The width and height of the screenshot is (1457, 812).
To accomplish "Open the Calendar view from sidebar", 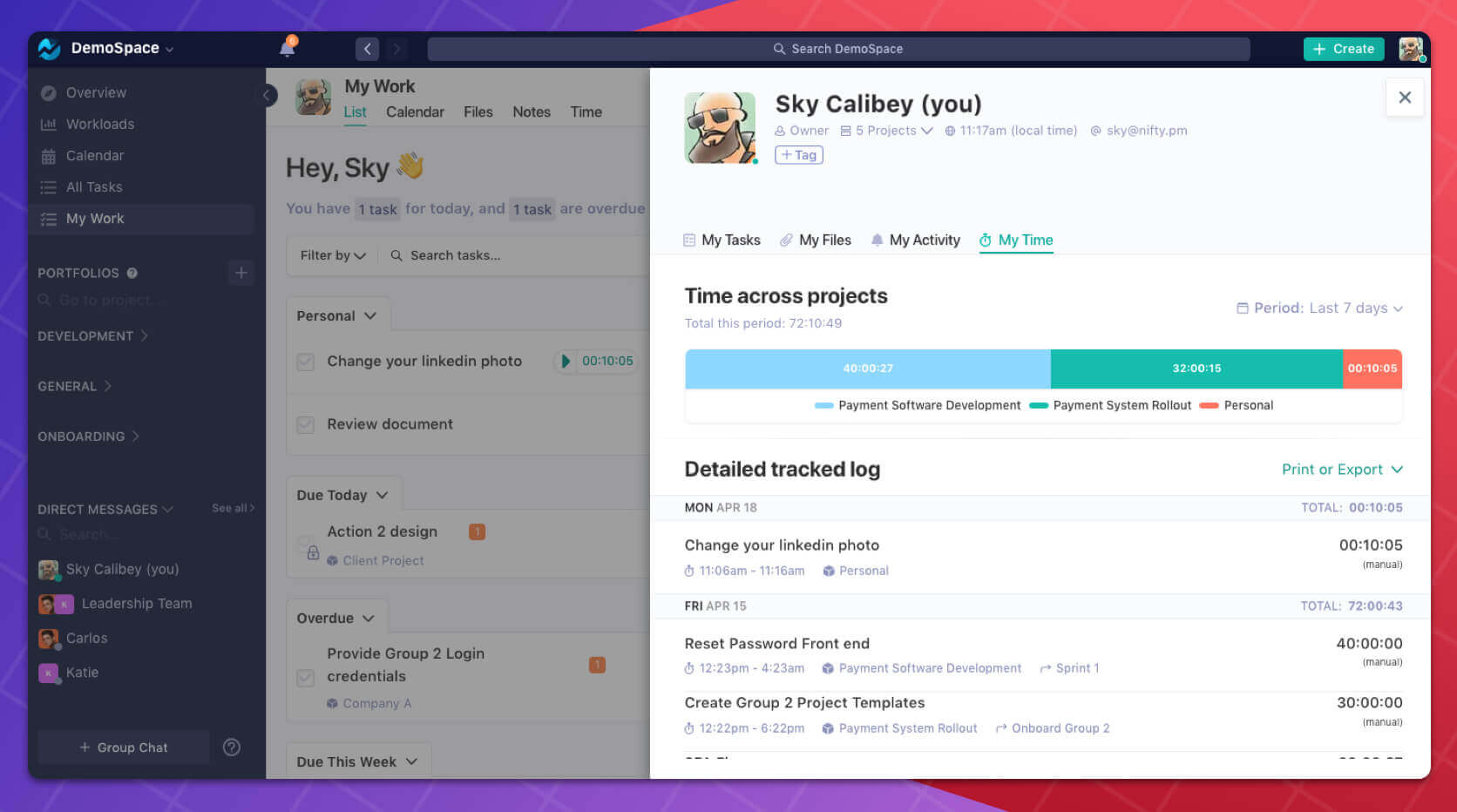I will coord(96,155).
